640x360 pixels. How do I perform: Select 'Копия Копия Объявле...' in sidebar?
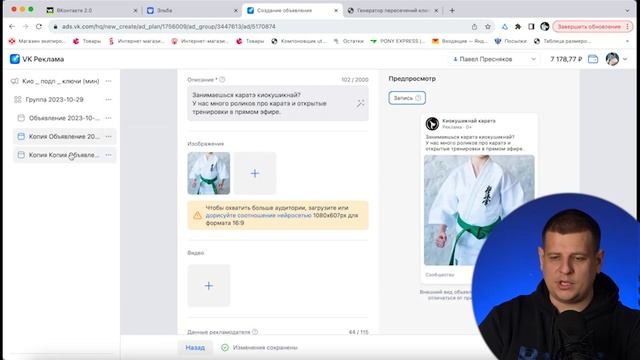[x=64, y=155]
